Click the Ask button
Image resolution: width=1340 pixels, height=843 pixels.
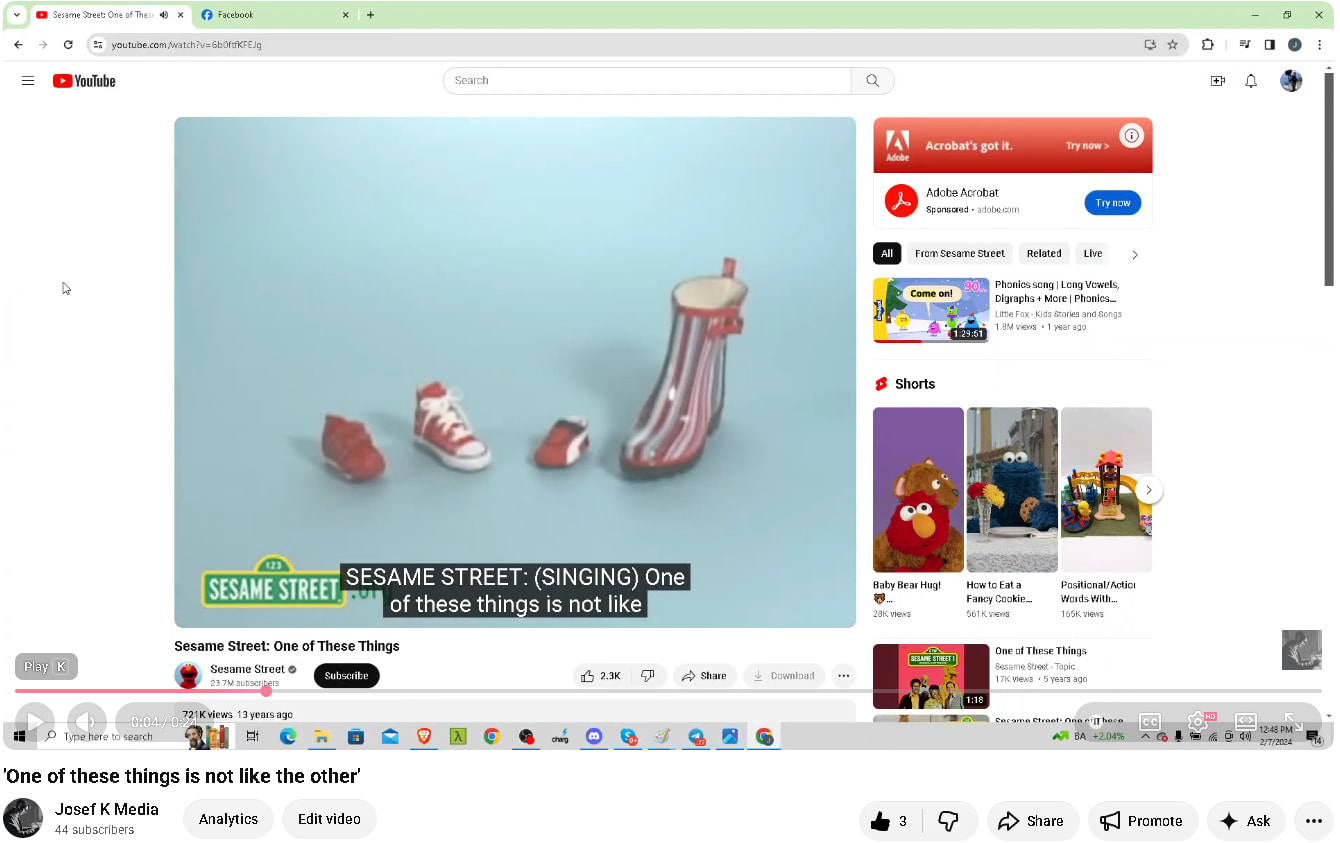pos(1245,821)
